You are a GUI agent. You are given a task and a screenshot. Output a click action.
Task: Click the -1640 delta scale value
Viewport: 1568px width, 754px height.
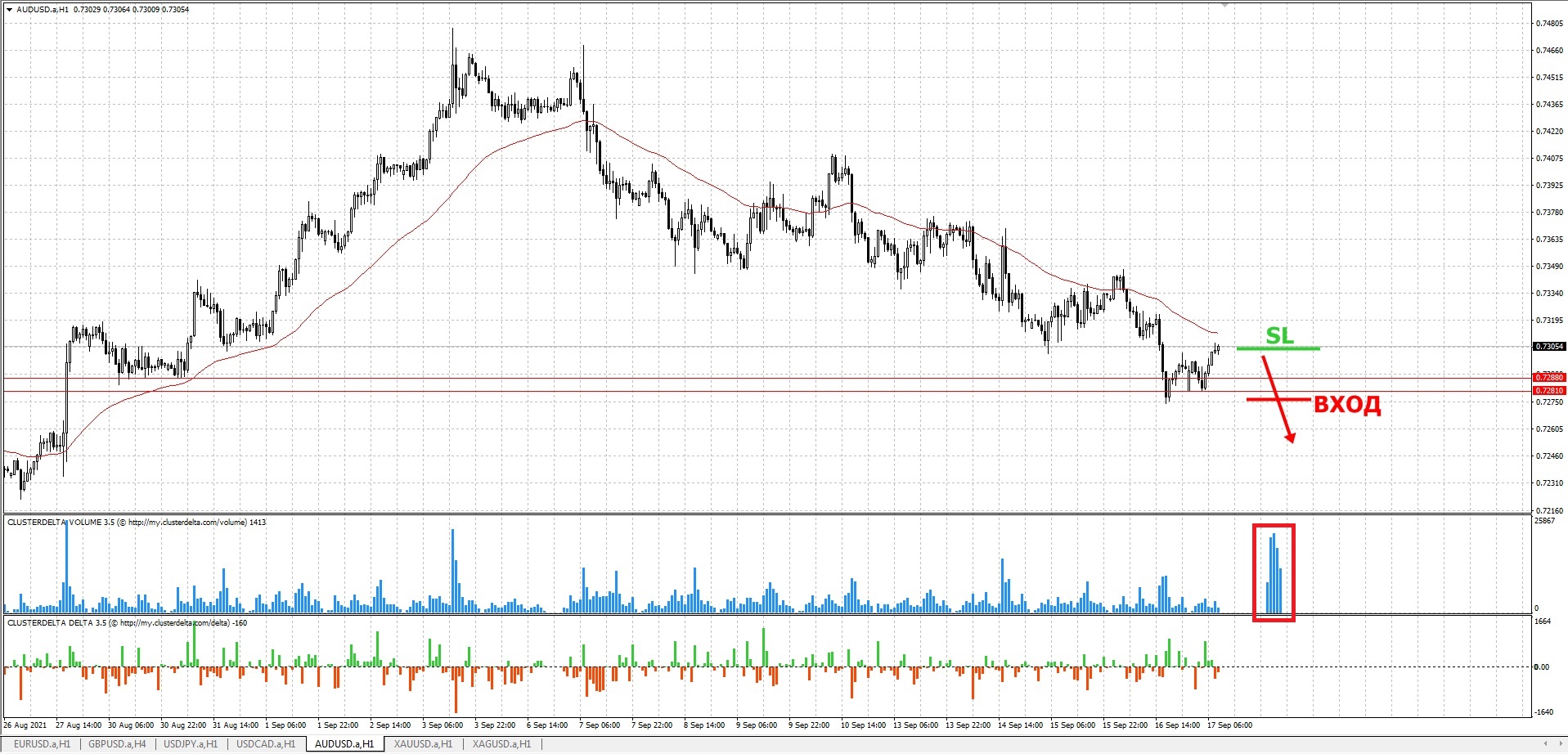tap(1543, 712)
